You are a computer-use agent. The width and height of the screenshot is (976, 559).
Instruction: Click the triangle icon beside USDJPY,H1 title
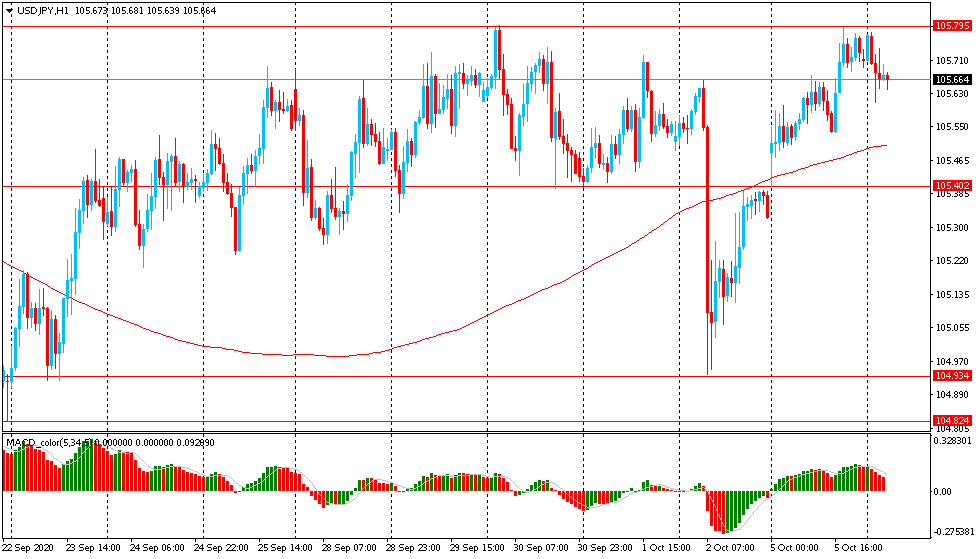point(9,11)
